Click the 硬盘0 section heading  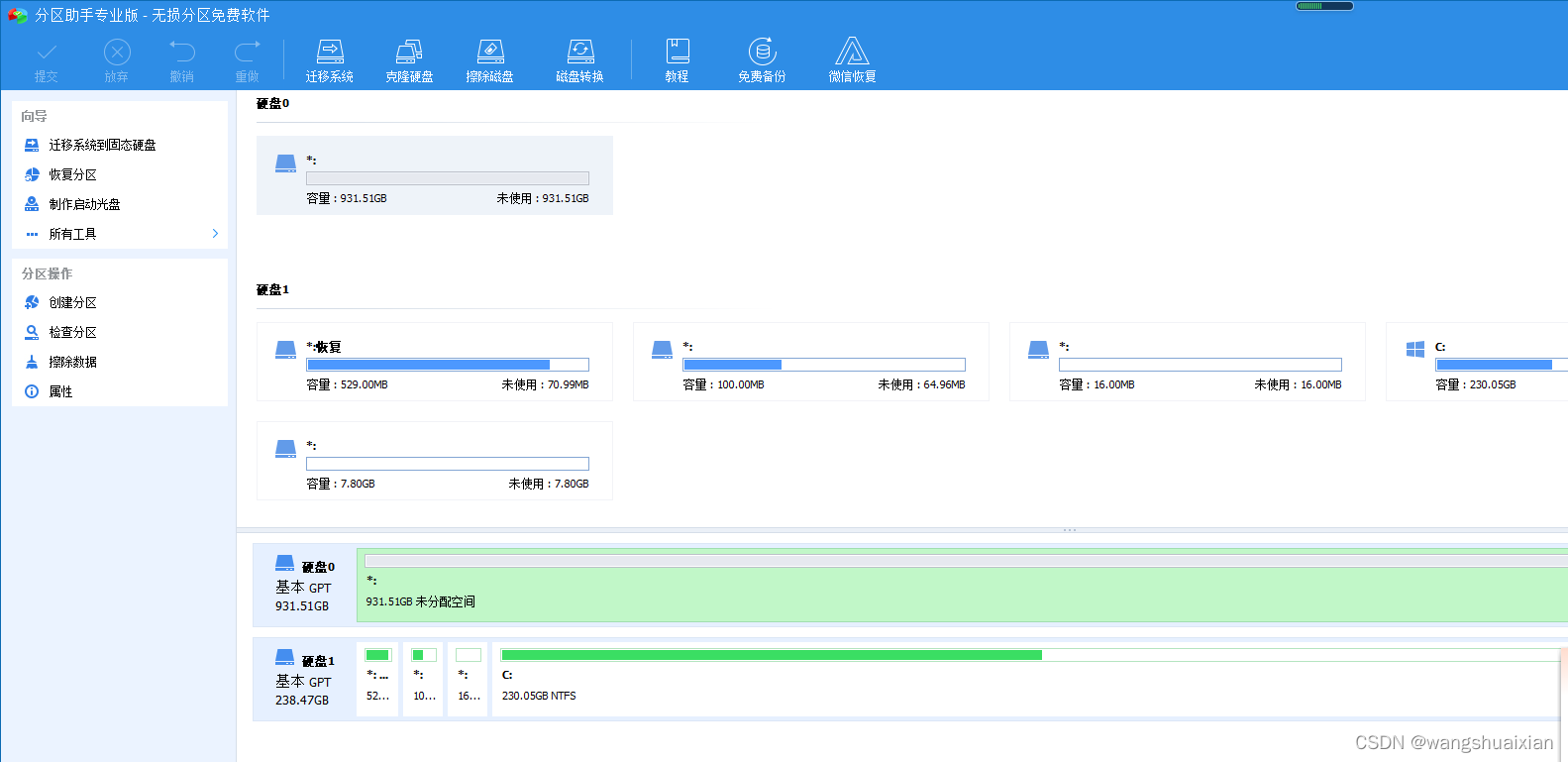coord(272,103)
